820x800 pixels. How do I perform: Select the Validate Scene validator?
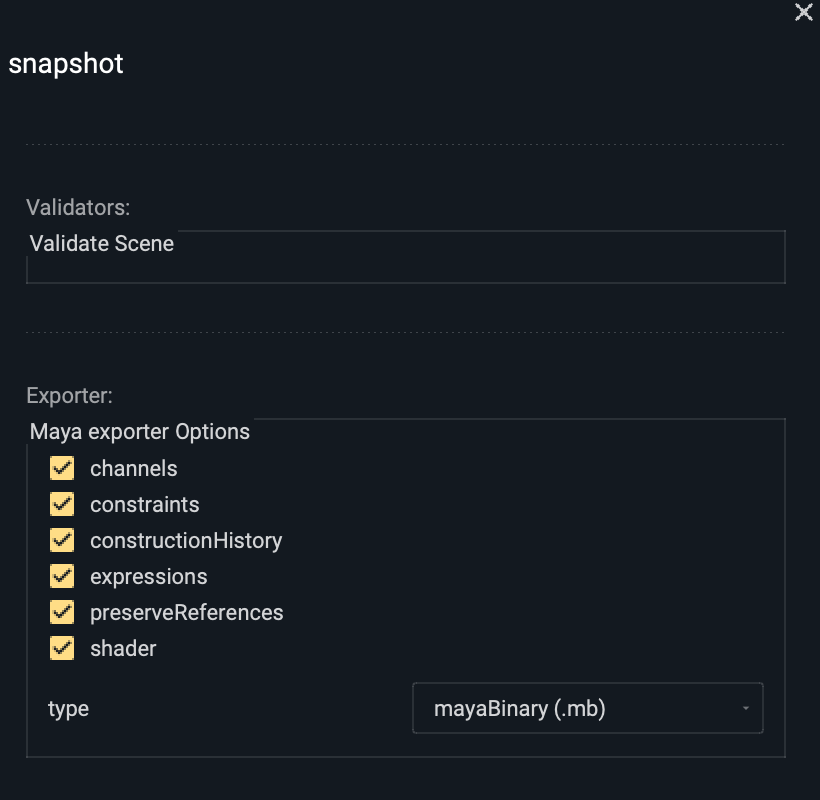click(x=100, y=243)
